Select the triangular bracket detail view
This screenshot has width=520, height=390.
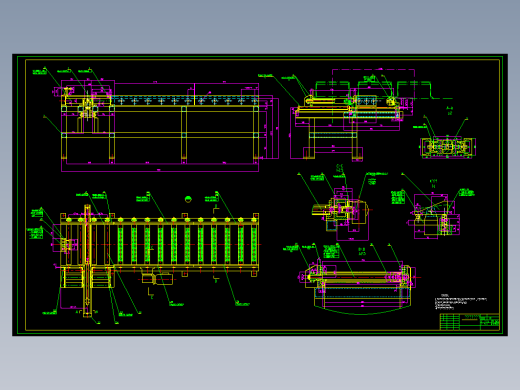coord(433,217)
